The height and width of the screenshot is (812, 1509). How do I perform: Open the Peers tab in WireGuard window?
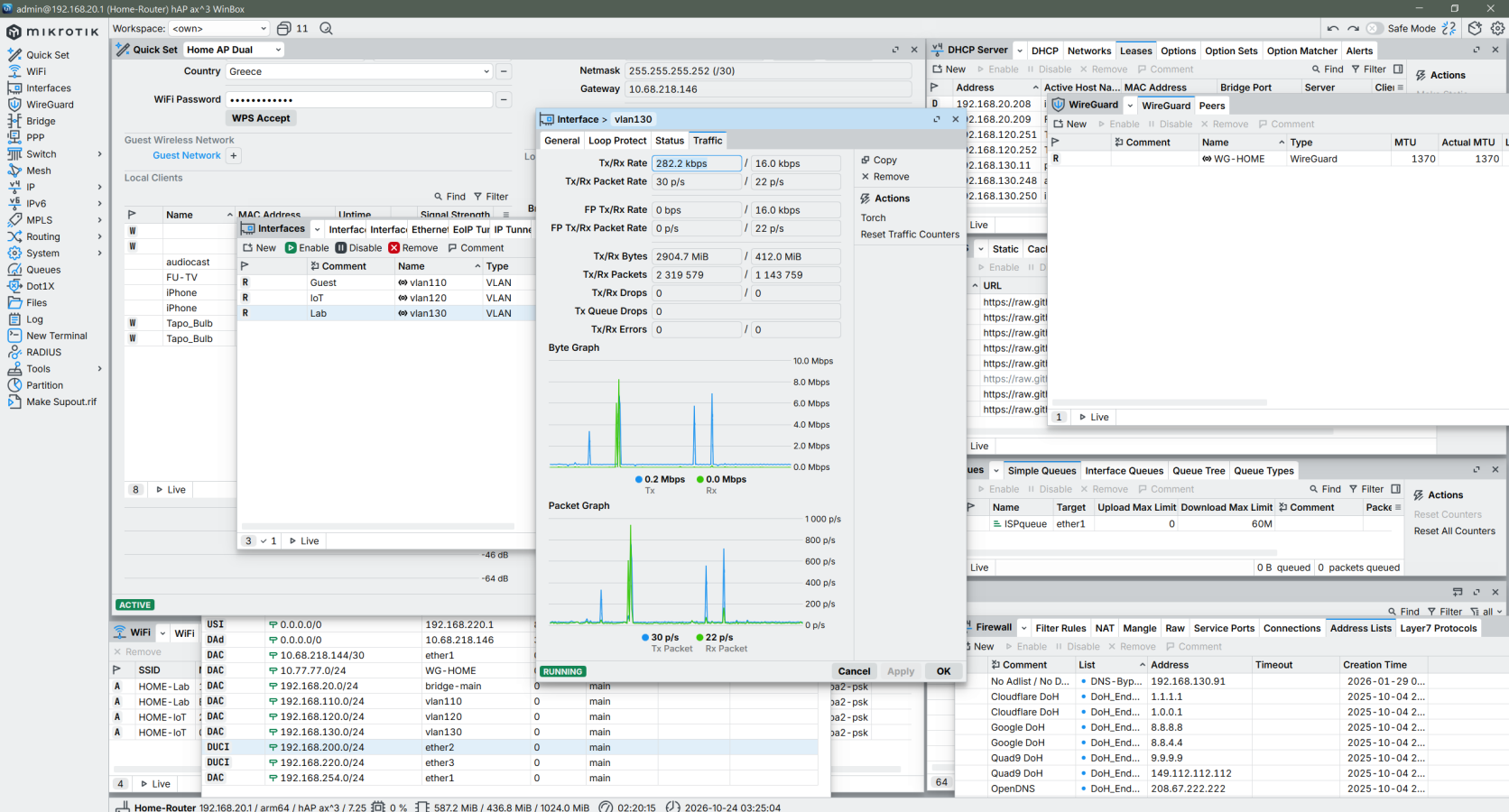(1211, 106)
